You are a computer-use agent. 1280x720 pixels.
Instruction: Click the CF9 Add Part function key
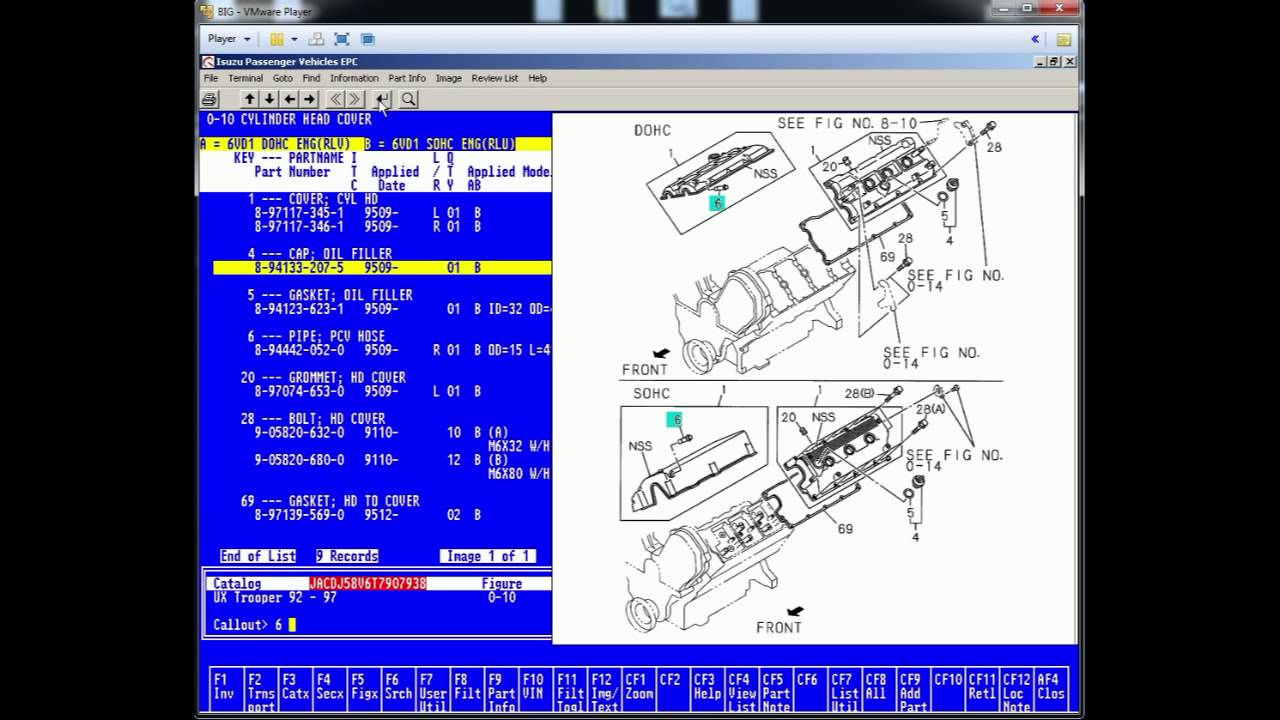point(912,692)
